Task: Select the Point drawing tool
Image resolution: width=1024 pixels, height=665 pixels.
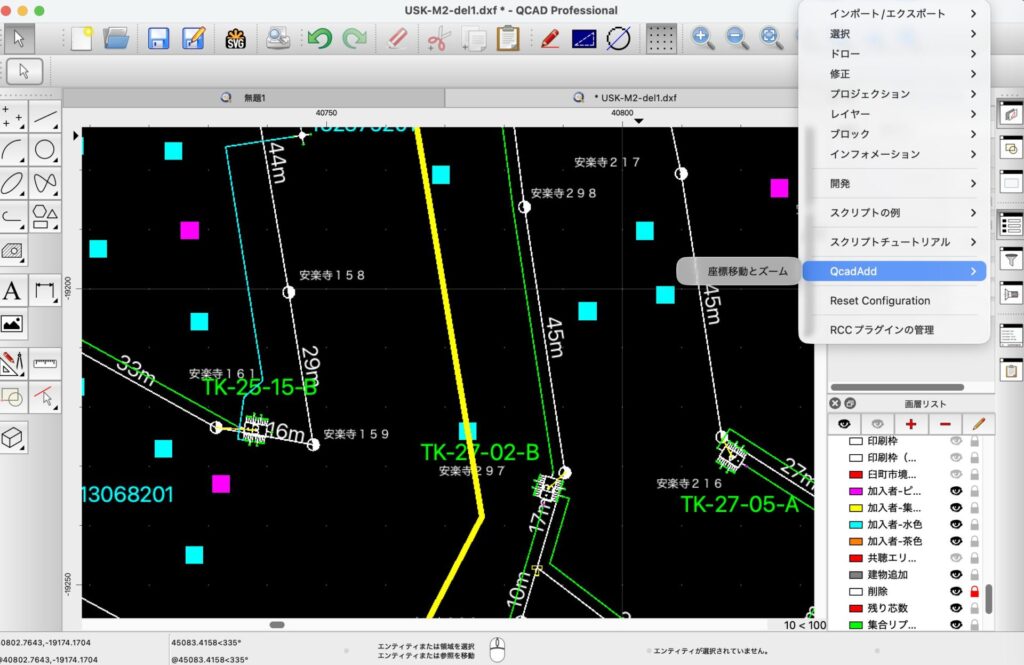Action: coord(13,117)
